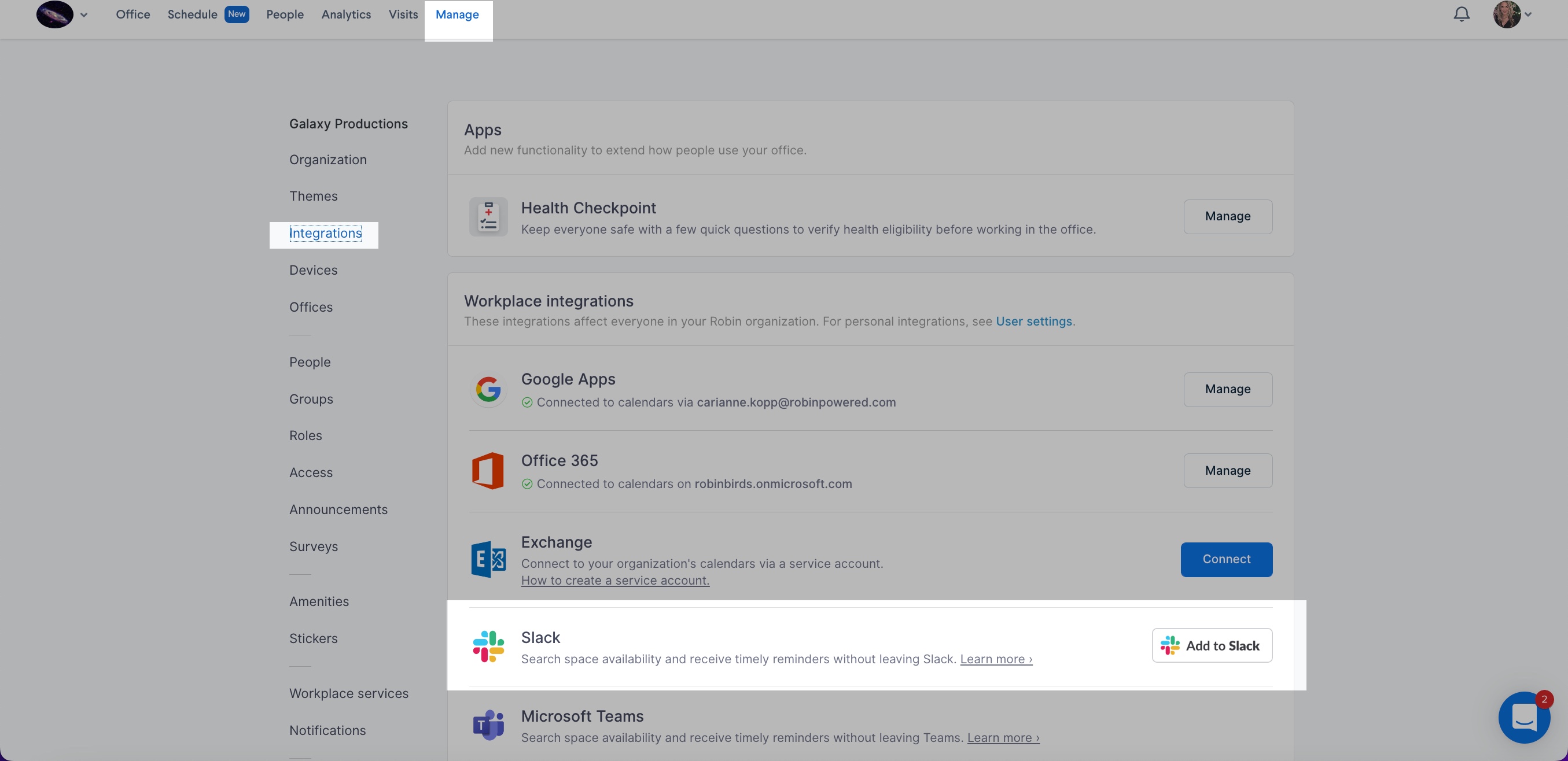
Task: Select Integrations in the sidebar
Action: [x=325, y=233]
